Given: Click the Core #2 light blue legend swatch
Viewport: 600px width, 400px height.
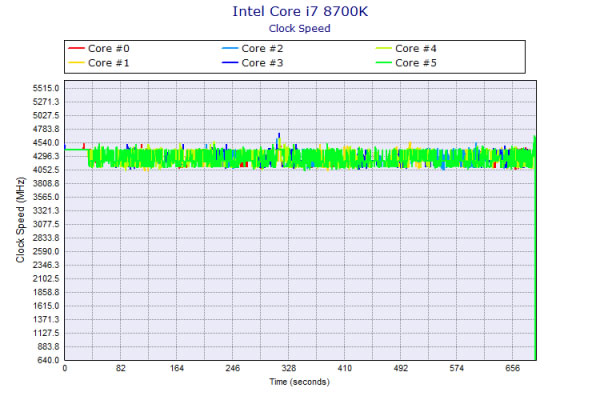Looking at the screenshot, I should pos(230,48).
